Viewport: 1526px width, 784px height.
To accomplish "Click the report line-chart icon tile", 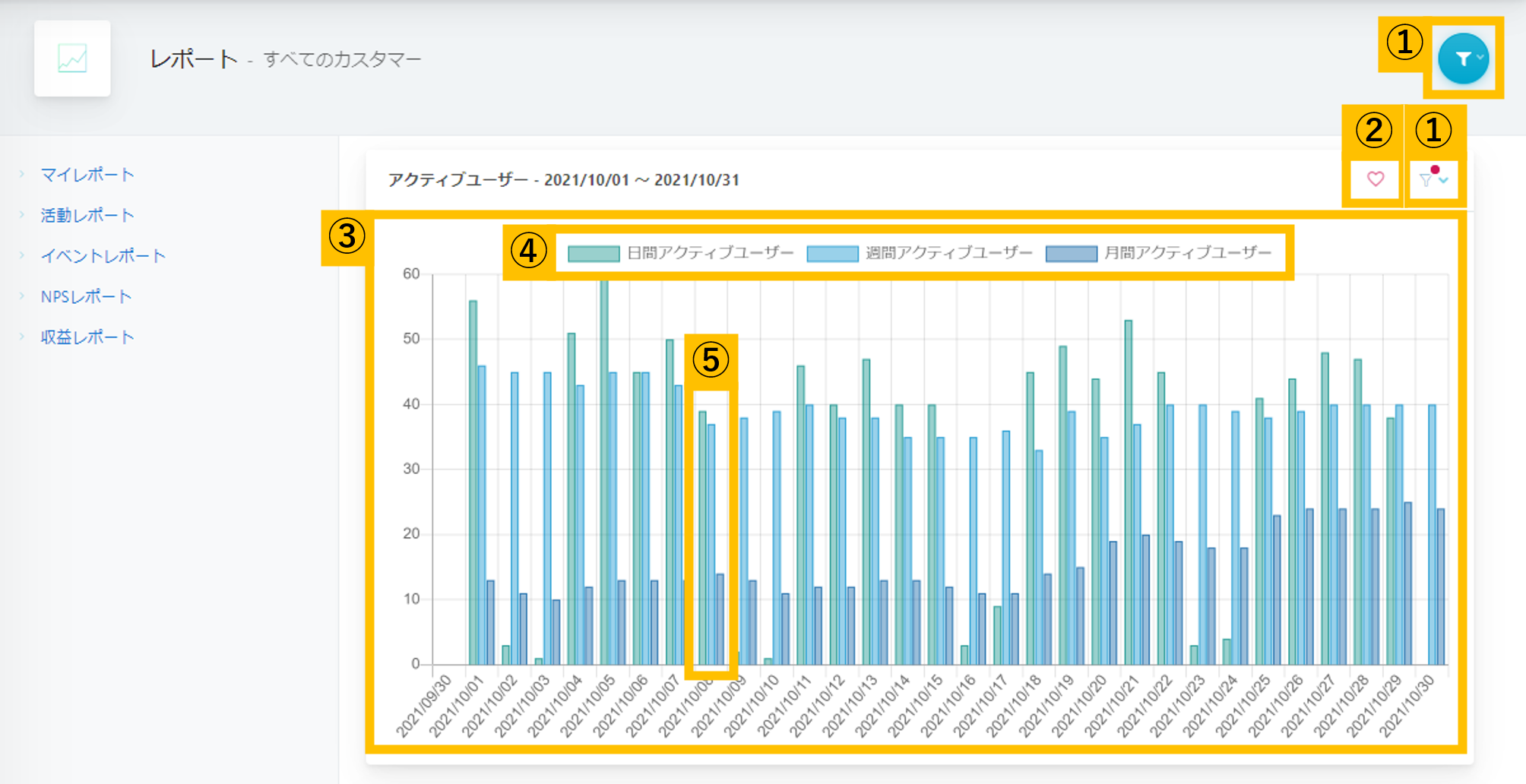I will point(72,58).
